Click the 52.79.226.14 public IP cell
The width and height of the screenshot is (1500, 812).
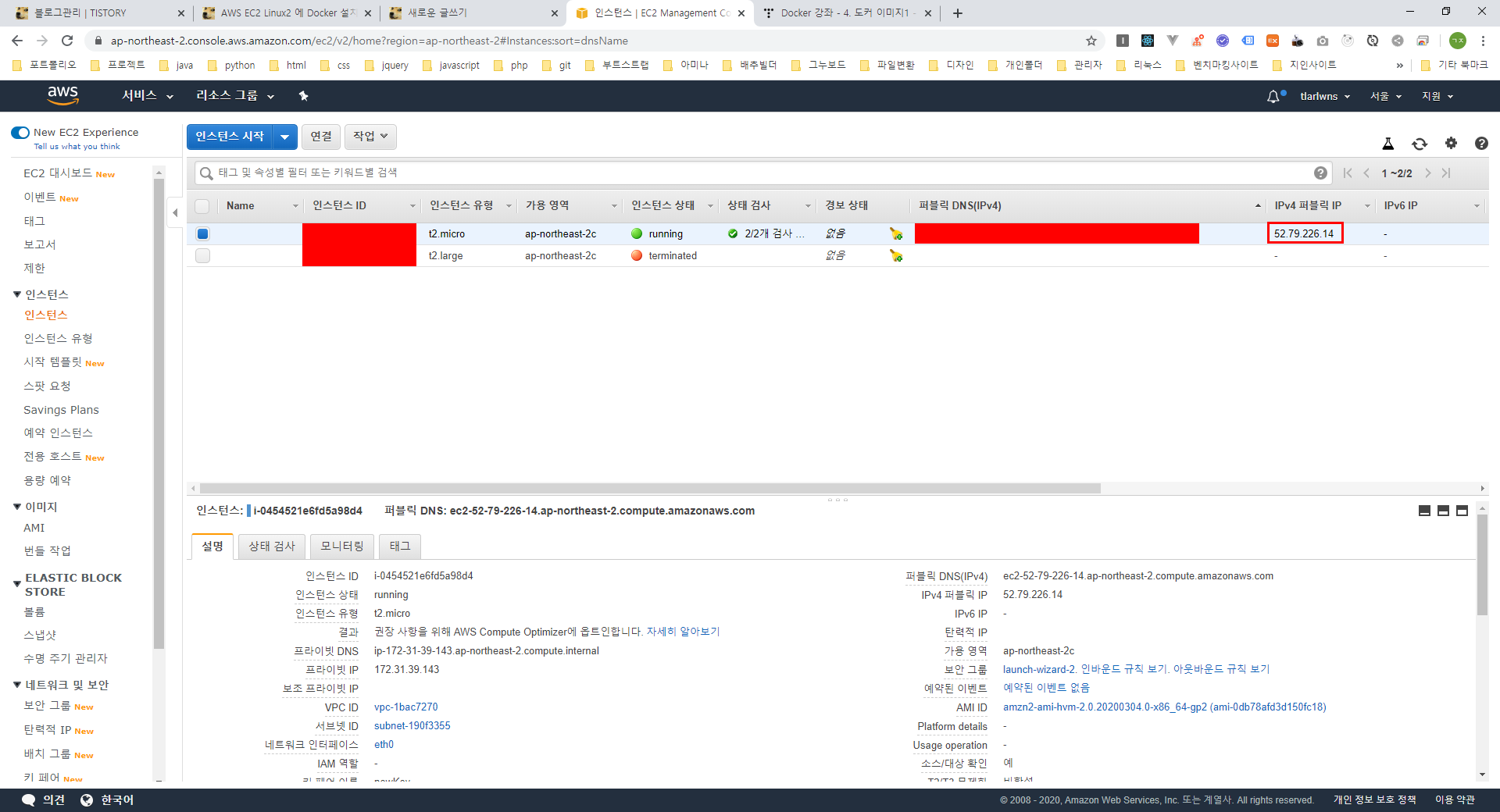click(1304, 233)
